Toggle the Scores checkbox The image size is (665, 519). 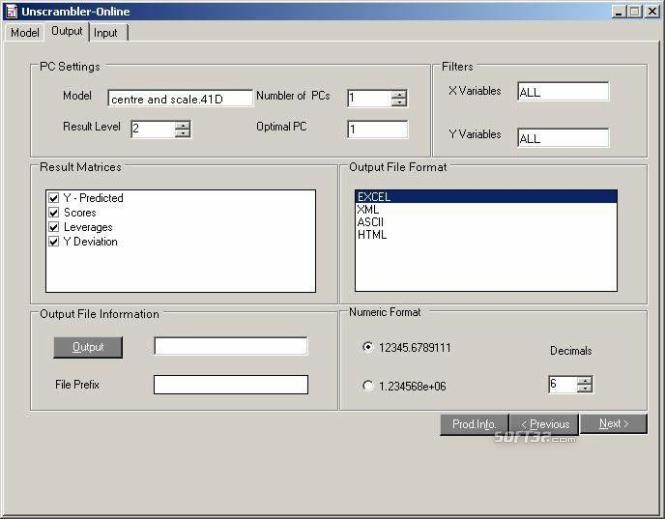point(54,212)
